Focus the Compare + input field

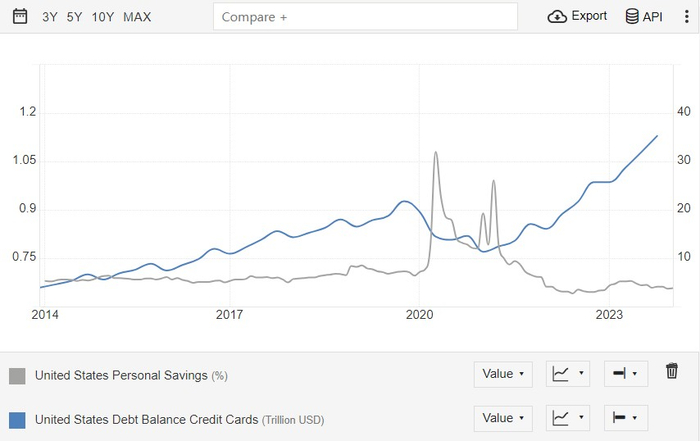pyautogui.click(x=365, y=17)
